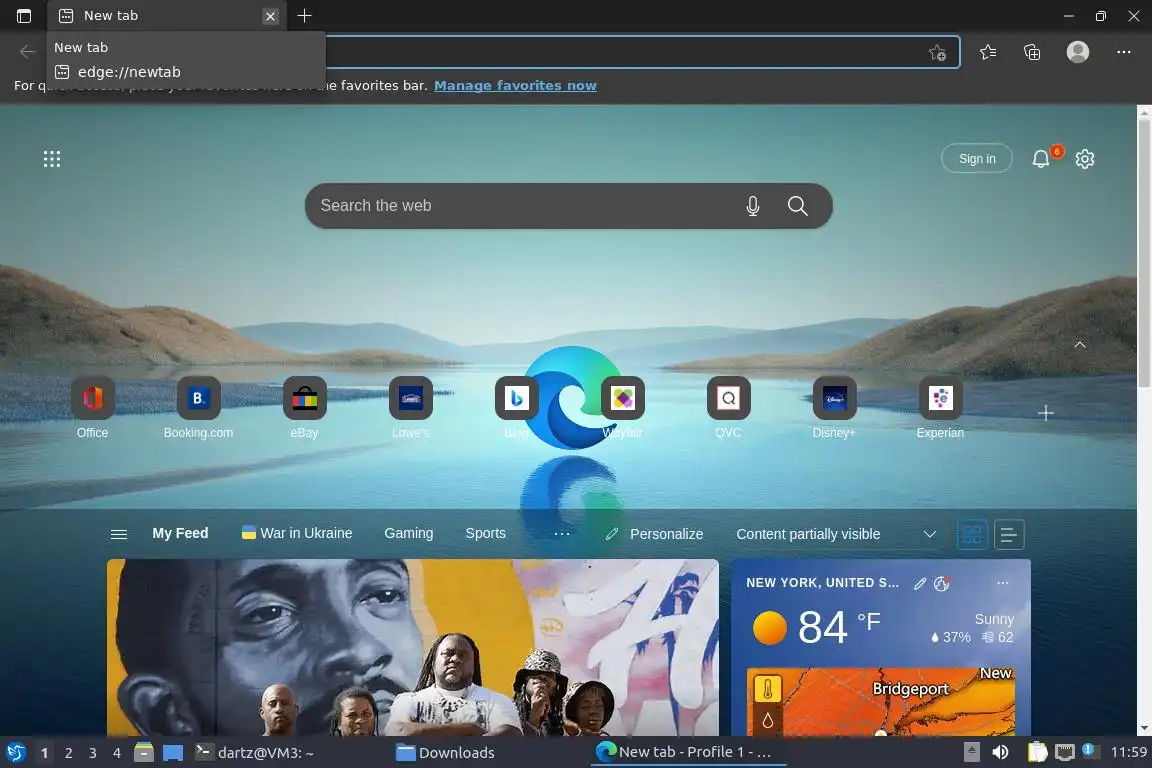Select the My Feed tab
Viewport: 1152px width, 768px height.
[x=180, y=534]
